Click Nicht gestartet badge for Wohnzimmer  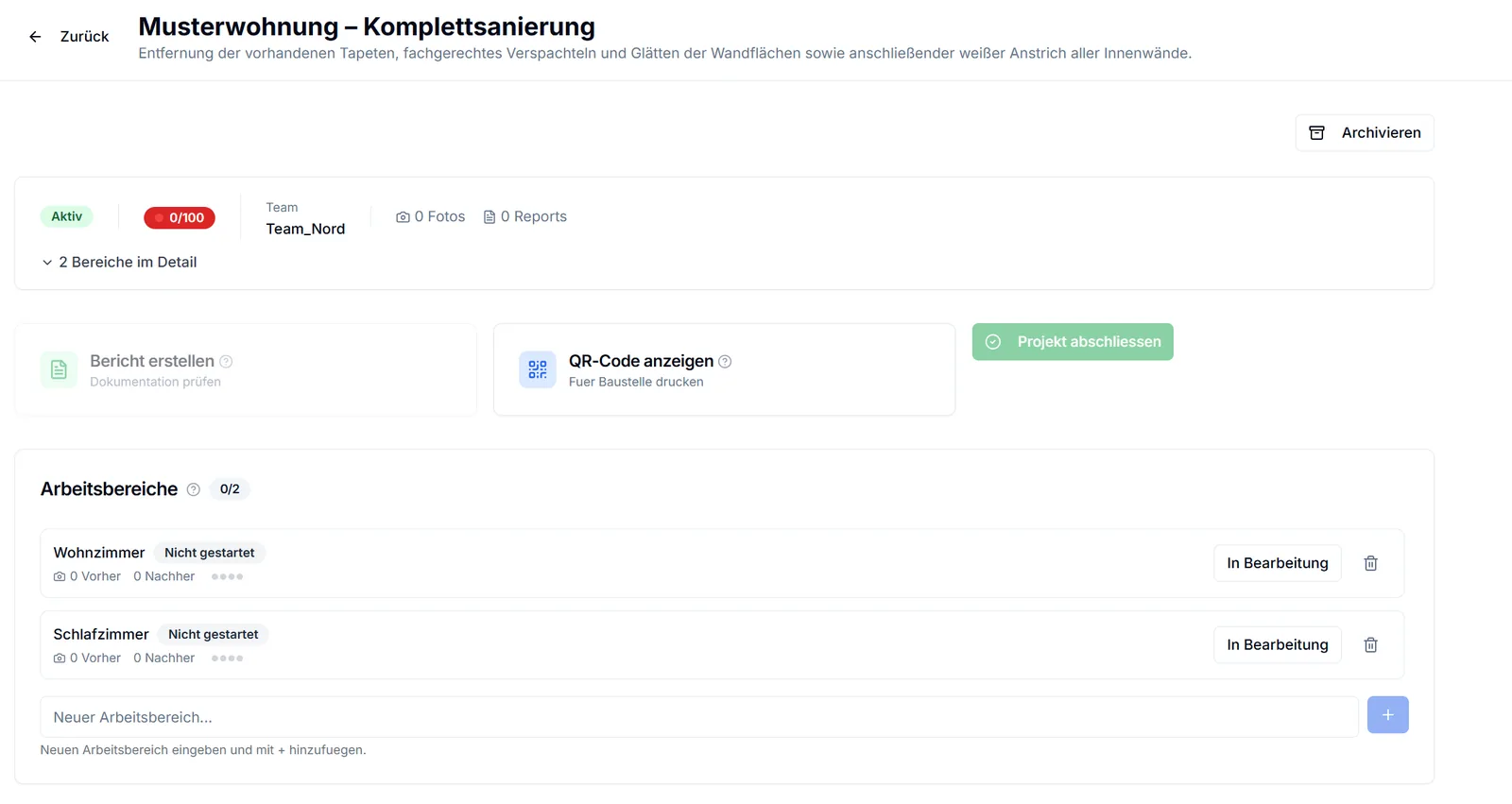[210, 553]
